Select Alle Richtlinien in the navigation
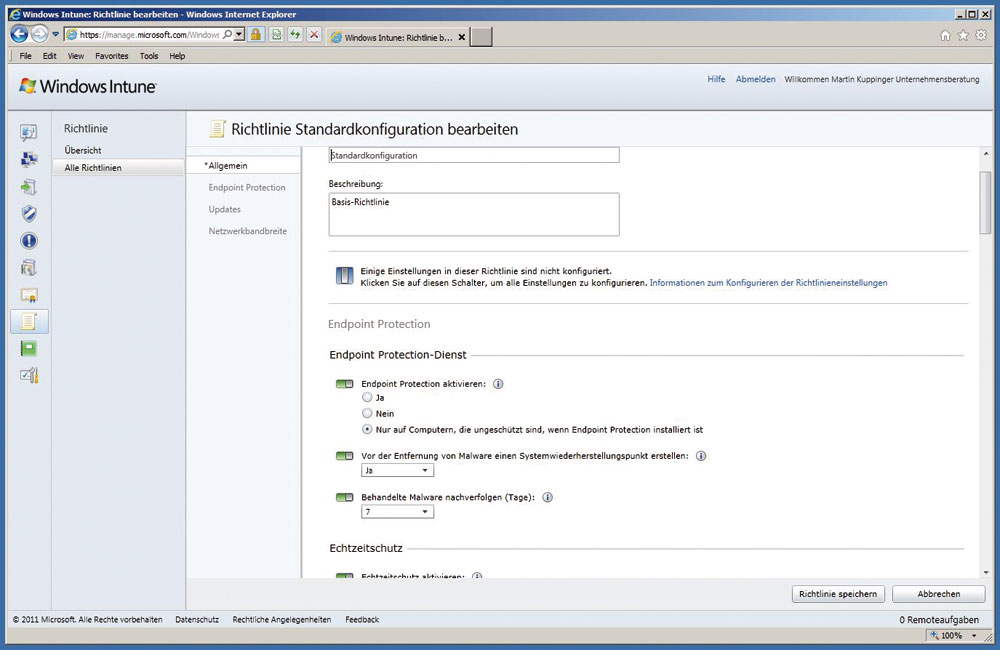Viewport: 1000px width, 650px height. click(x=119, y=168)
